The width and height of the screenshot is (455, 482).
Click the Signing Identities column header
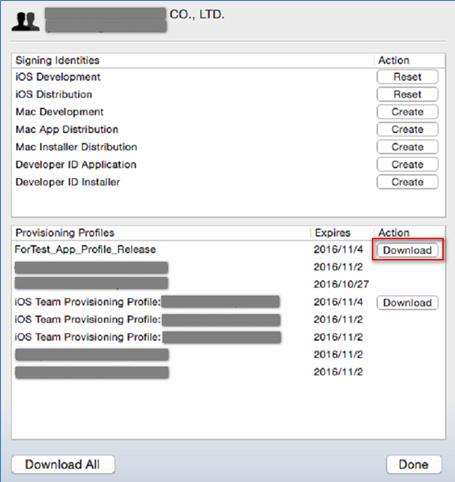[57, 60]
